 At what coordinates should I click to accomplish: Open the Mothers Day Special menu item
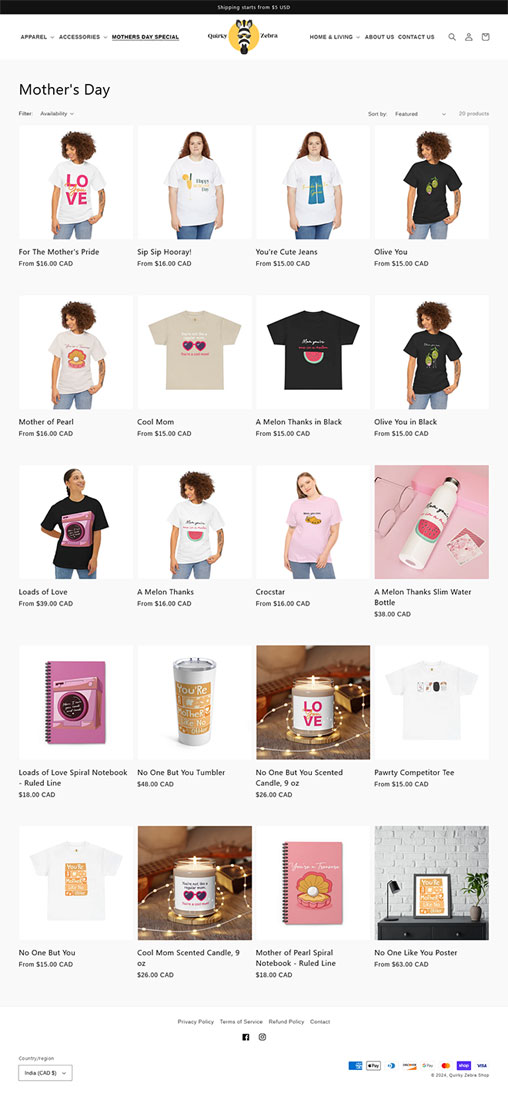click(146, 37)
